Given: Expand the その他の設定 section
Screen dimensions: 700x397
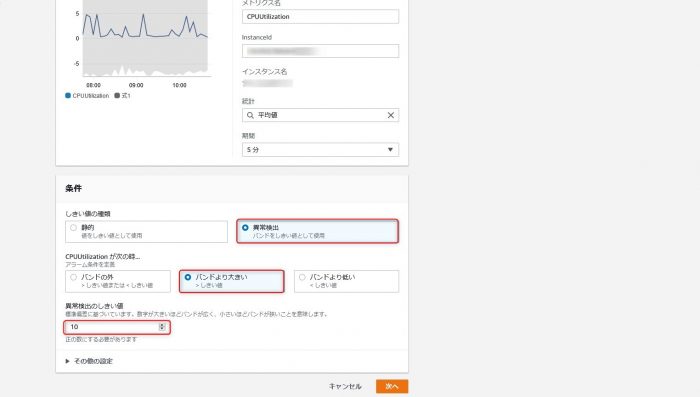Looking at the screenshot, I should click(x=89, y=361).
